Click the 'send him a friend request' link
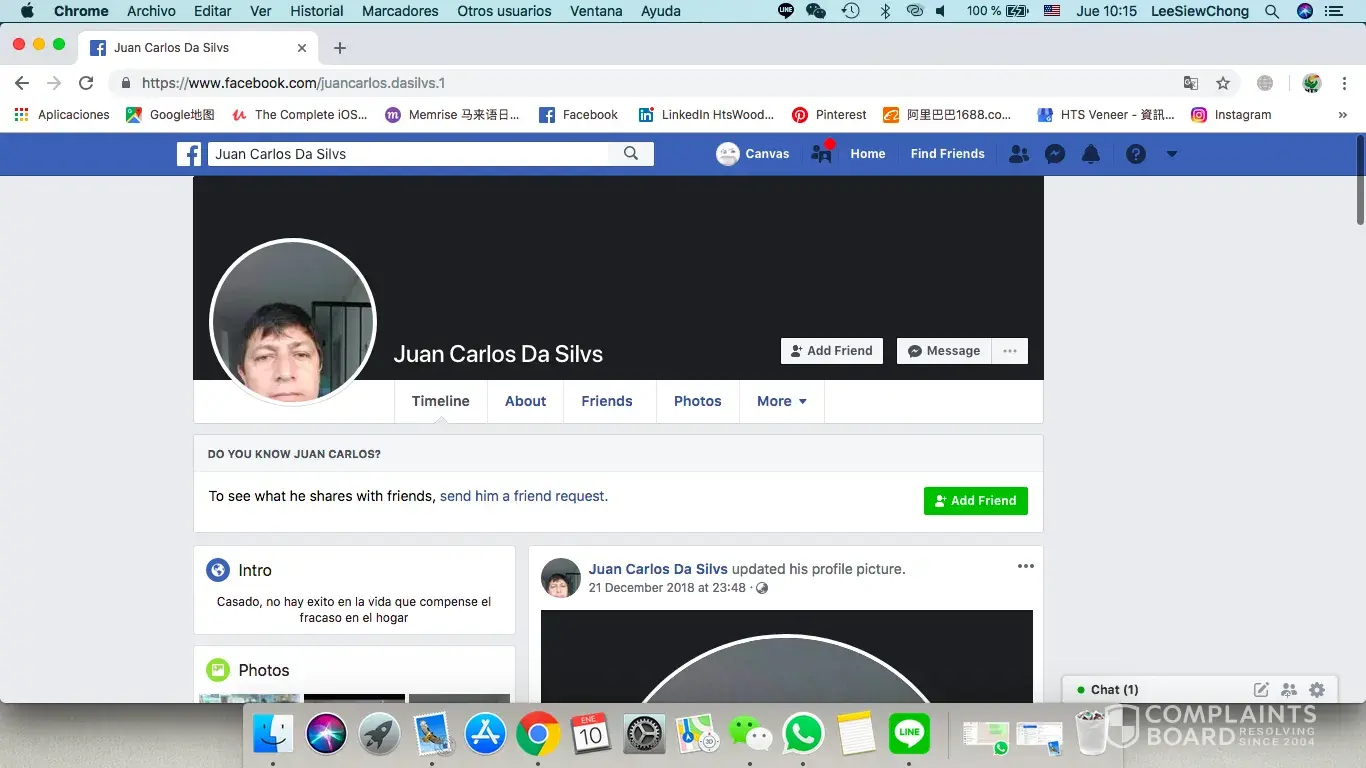Screen dimensions: 1366x768 point(523,496)
